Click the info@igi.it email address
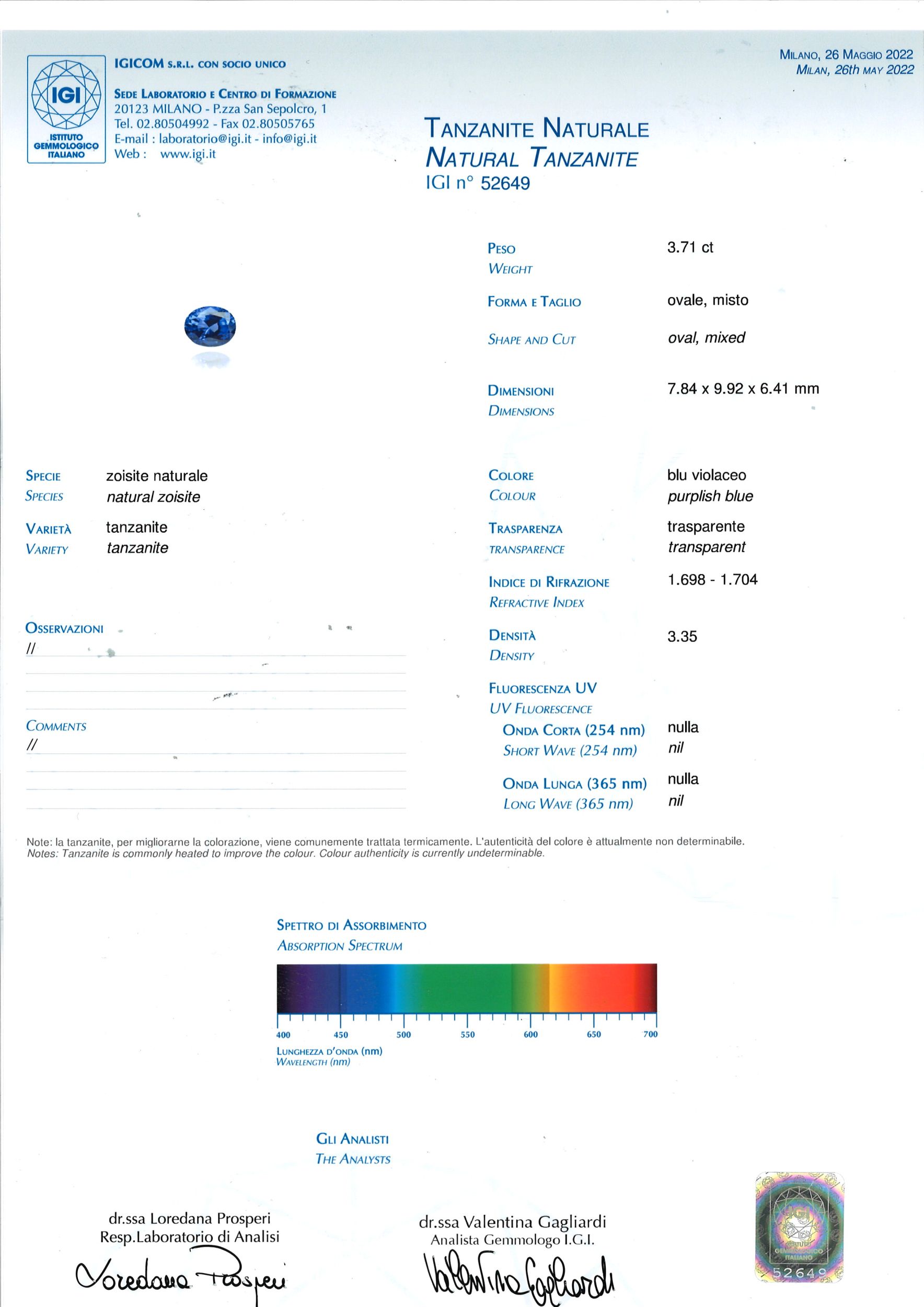This screenshot has width=924, height=1307. point(290,139)
